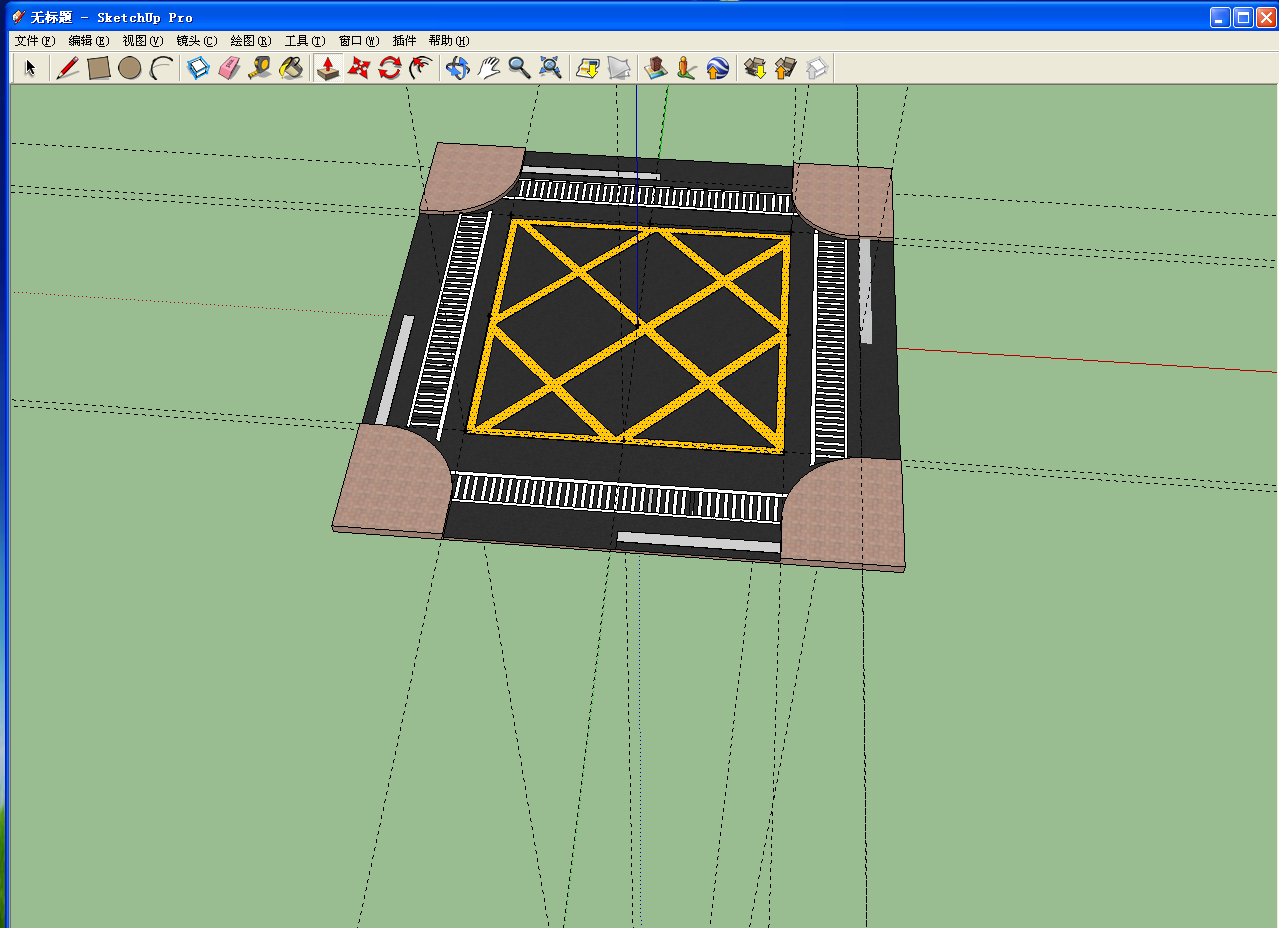The height and width of the screenshot is (928, 1279).
Task: Open the 视图 (View) menu
Action: click(142, 41)
